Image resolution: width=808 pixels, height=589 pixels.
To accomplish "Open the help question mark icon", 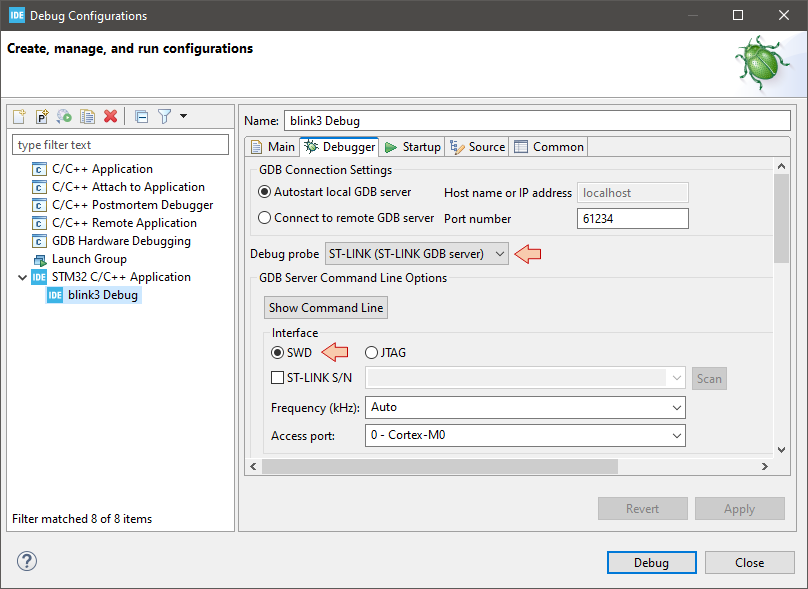I will pyautogui.click(x=27, y=561).
